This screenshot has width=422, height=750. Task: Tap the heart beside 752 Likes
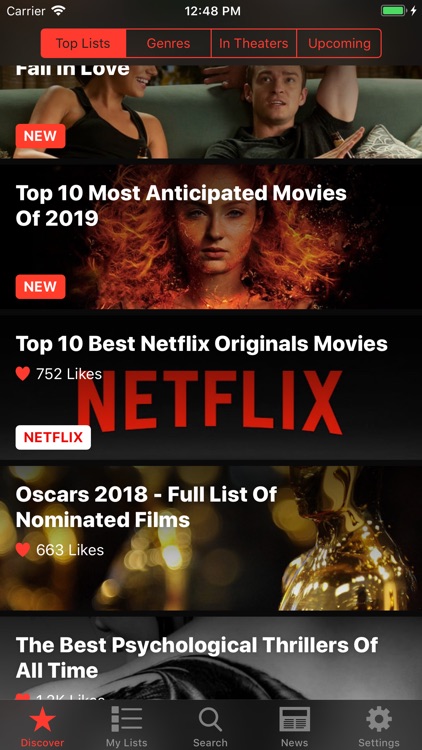point(22,374)
